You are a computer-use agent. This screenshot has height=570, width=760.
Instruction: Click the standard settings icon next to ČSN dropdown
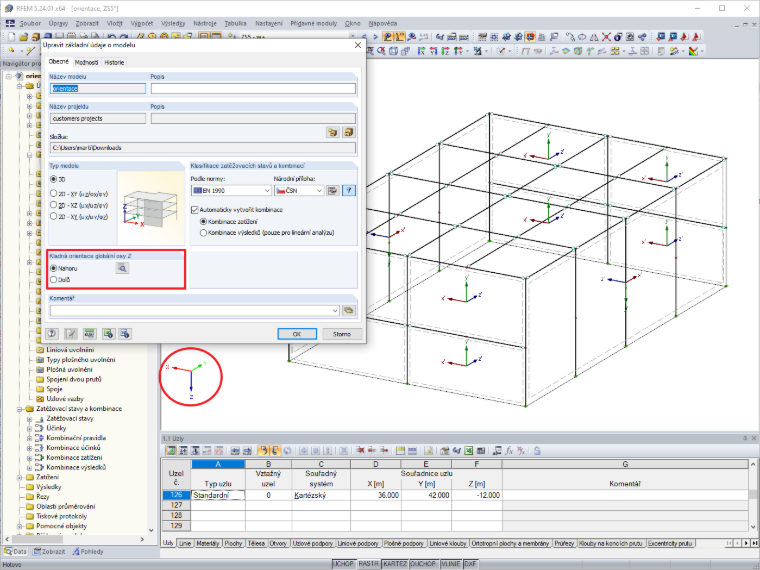click(x=332, y=190)
